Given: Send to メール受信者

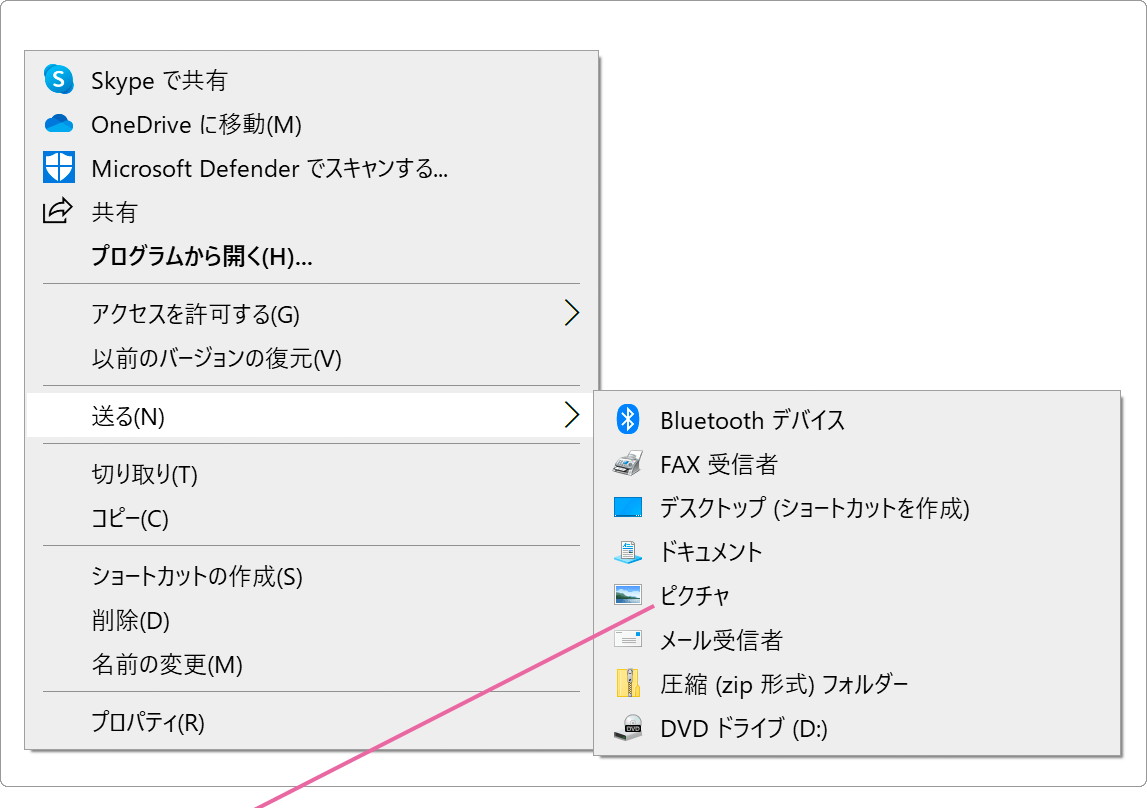Looking at the screenshot, I should click(x=857, y=639).
